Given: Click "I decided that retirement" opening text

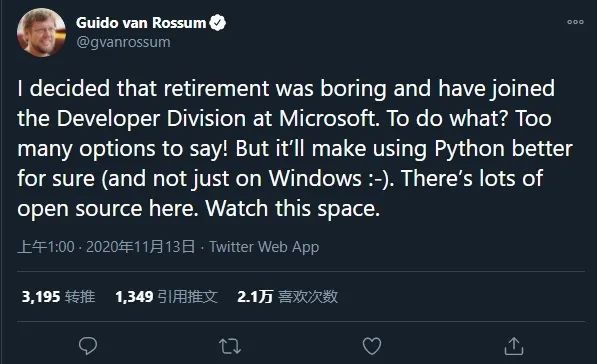Looking at the screenshot, I should pos(144,88).
